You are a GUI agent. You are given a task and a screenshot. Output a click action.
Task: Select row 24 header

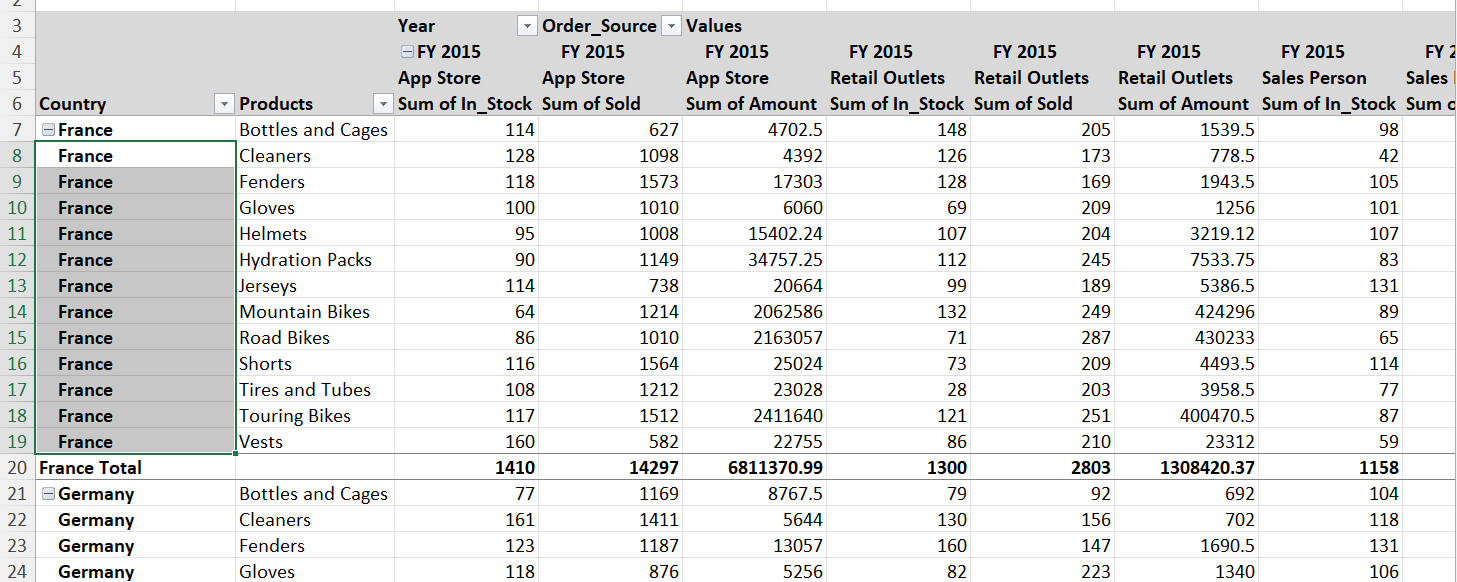coord(17,572)
